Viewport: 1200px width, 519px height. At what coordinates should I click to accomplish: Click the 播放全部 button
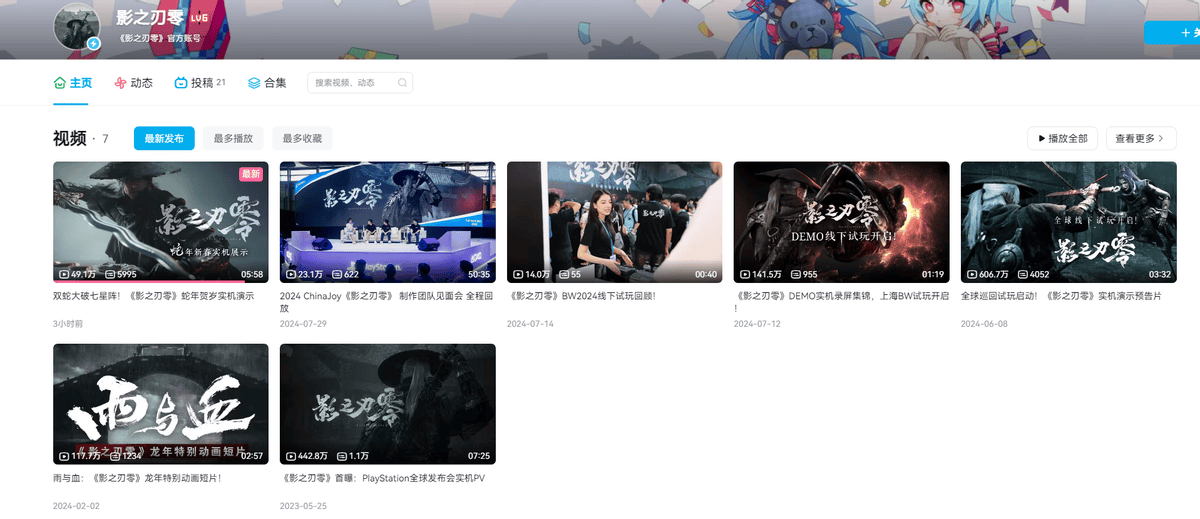tap(1063, 138)
